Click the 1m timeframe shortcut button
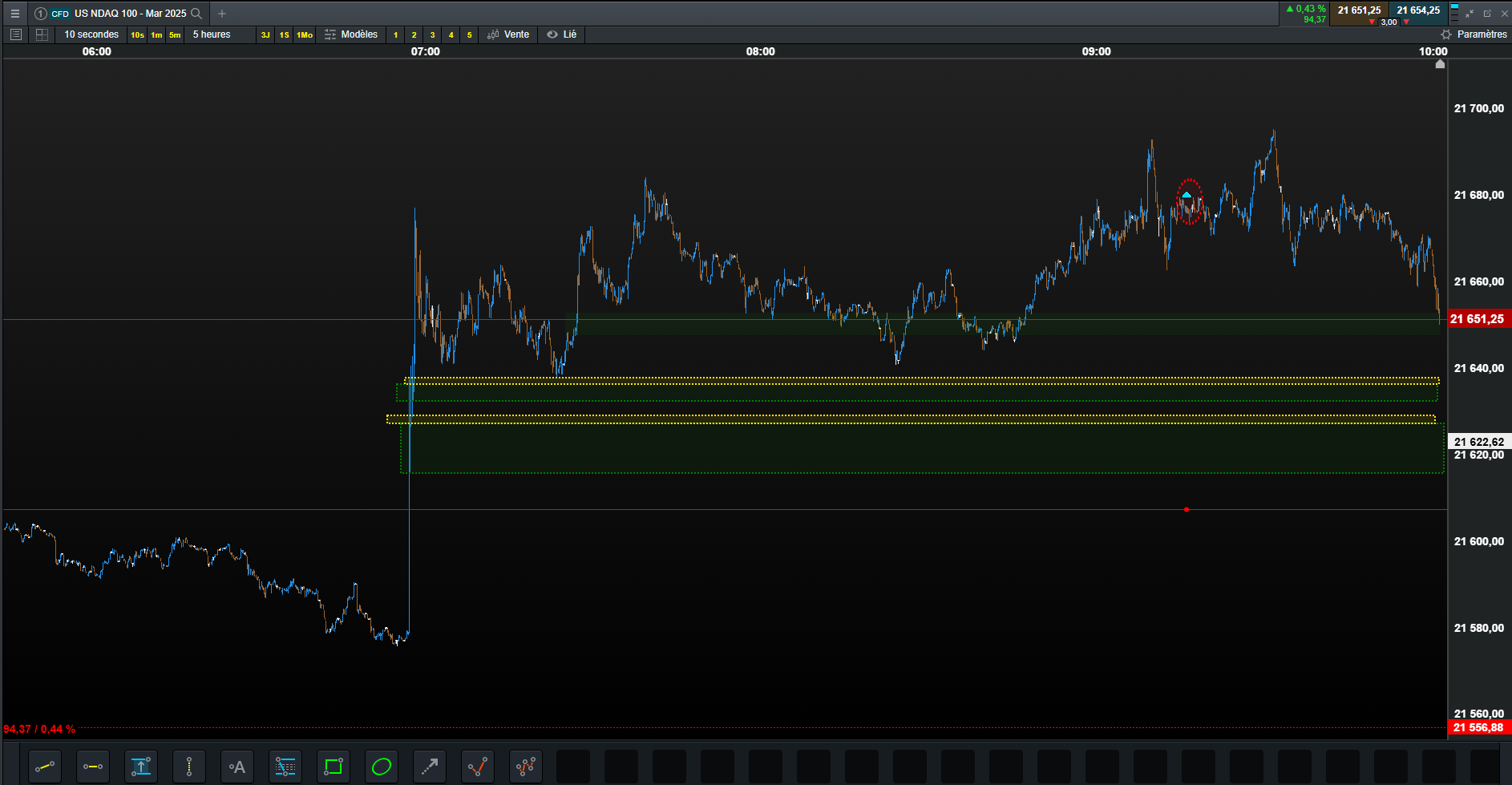The width and height of the screenshot is (1512, 785). pos(156,35)
